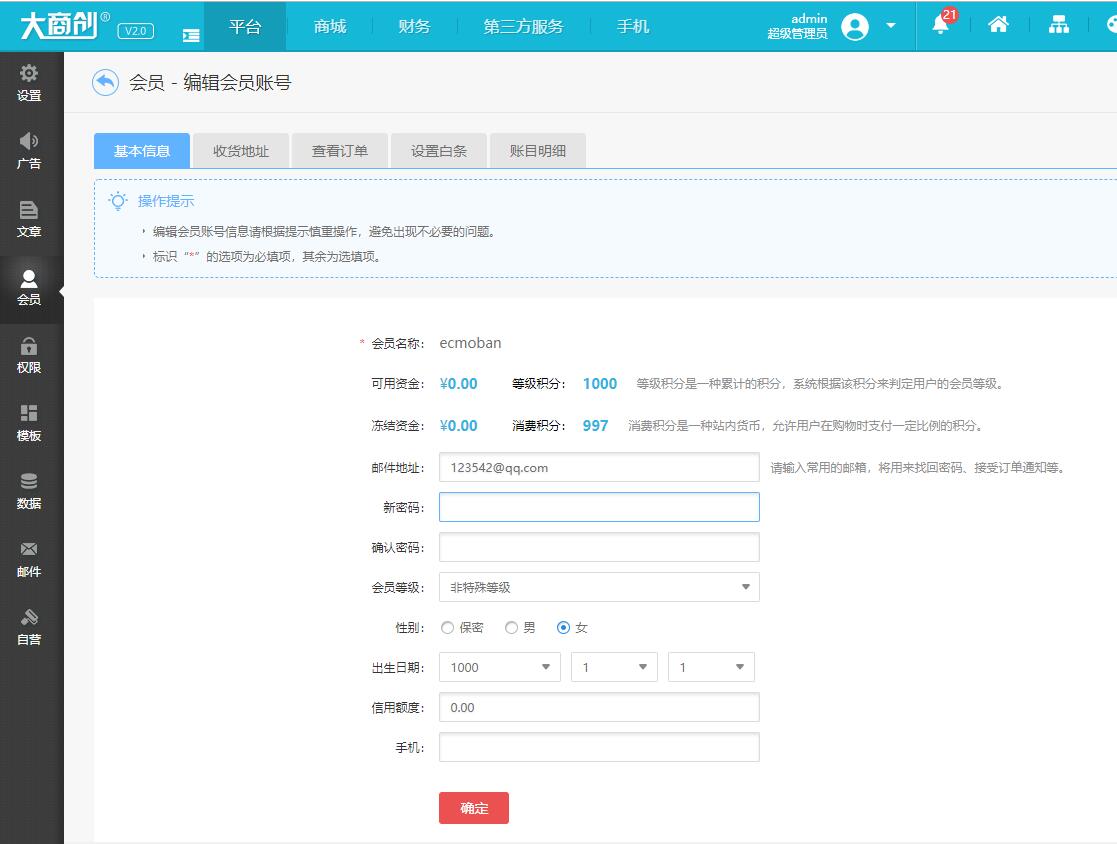Select the 女 gender radio button

pos(564,627)
